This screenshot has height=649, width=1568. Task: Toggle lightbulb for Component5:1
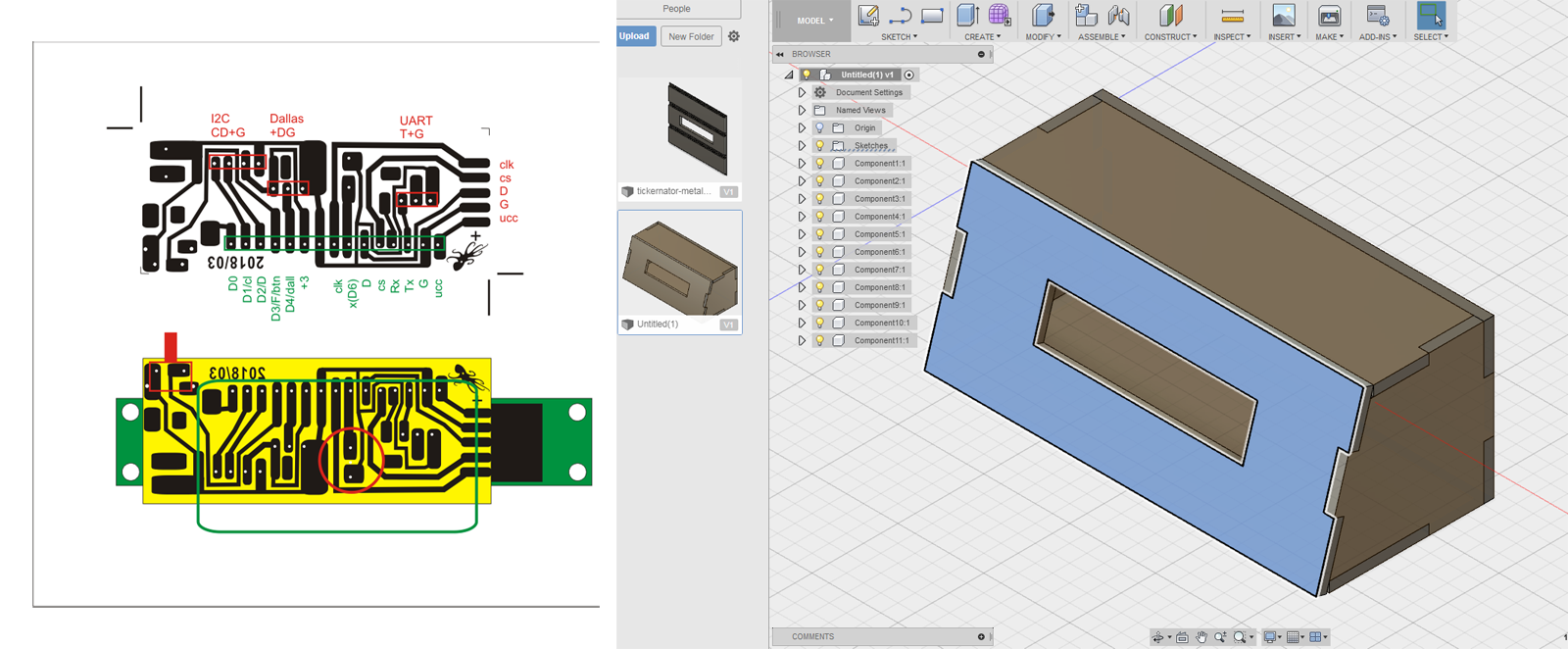click(820, 234)
